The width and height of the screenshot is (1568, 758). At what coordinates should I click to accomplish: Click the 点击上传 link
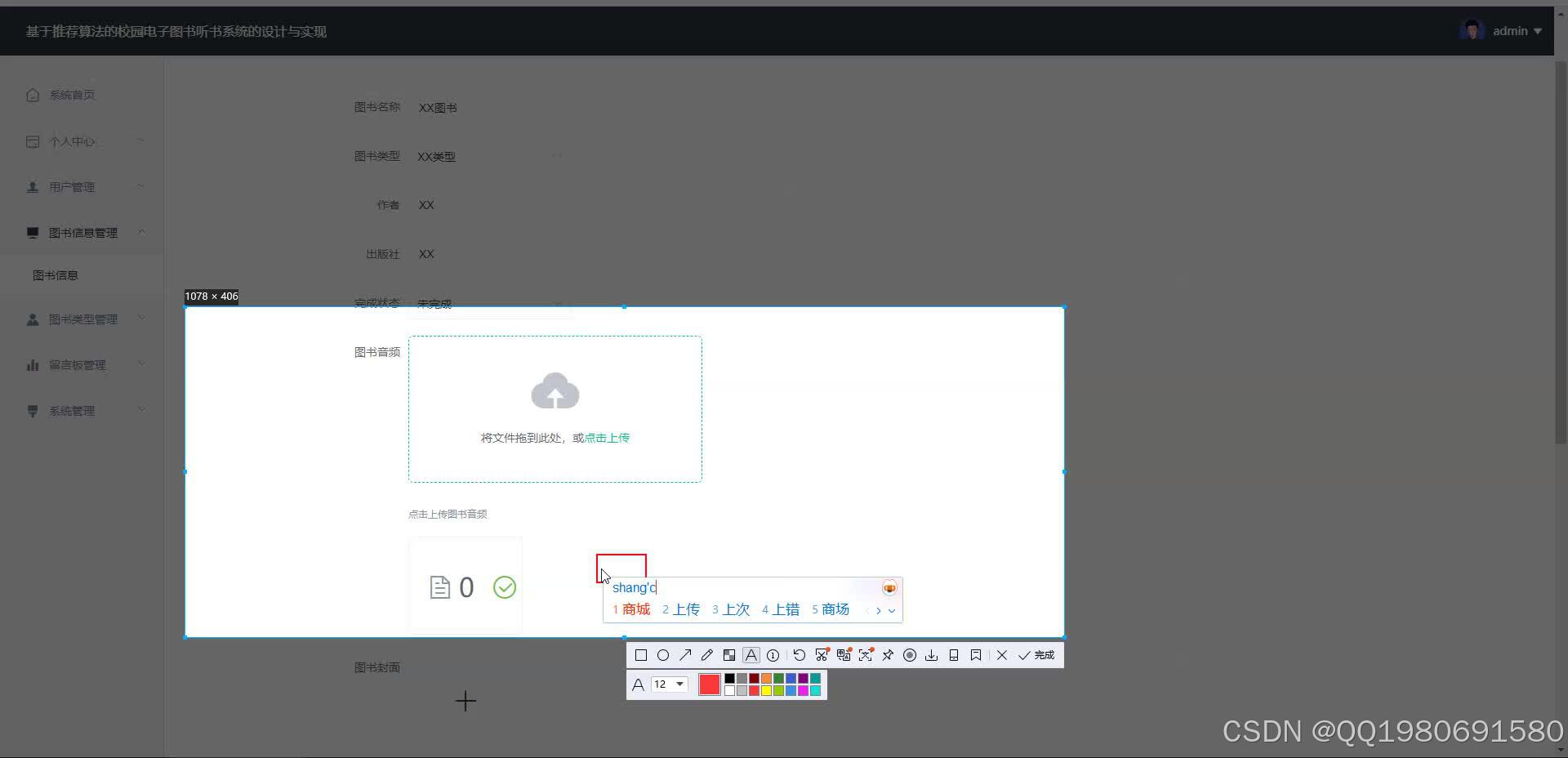tap(607, 438)
